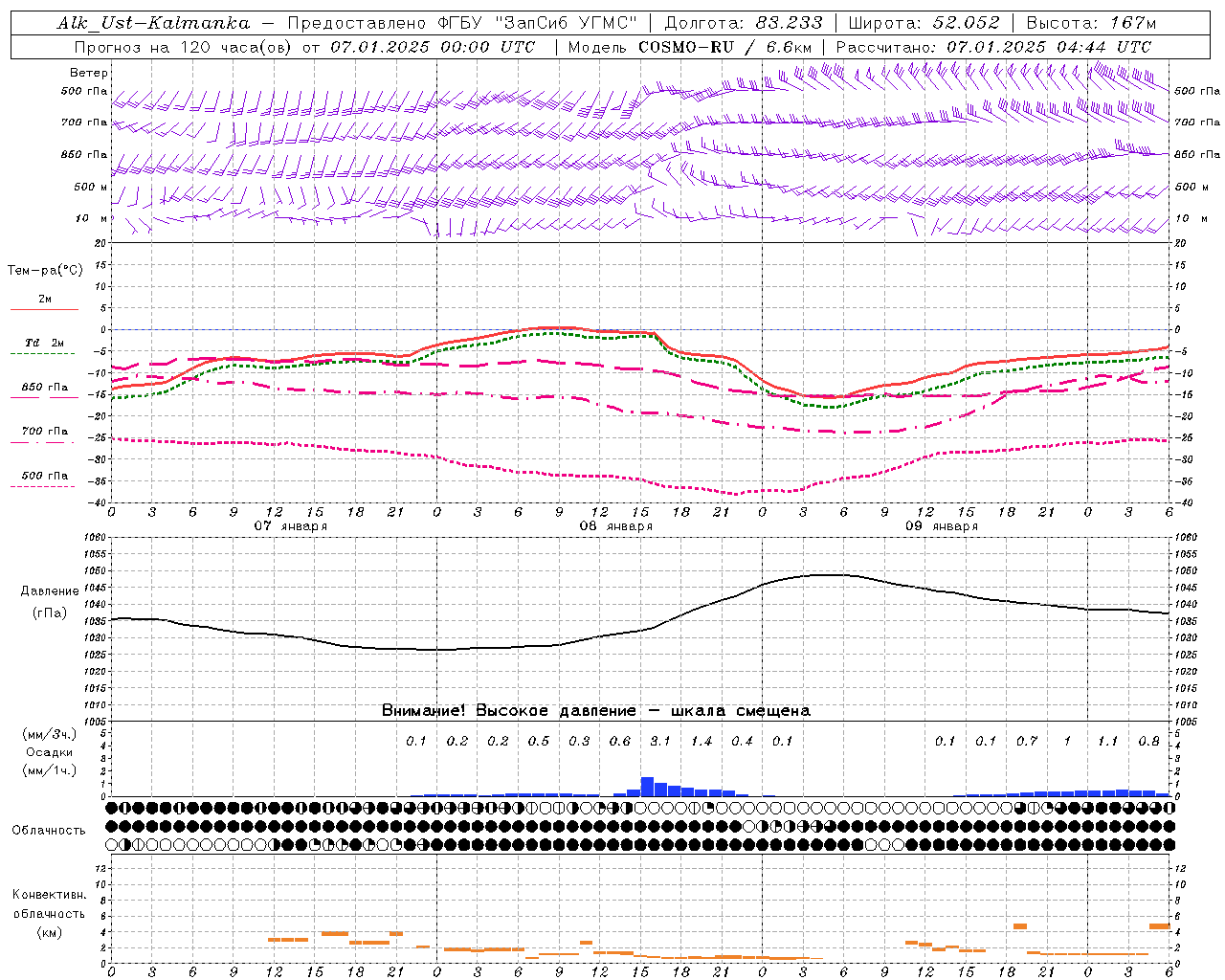Click the 09 января date label
1225x980 pixels.
942,525
